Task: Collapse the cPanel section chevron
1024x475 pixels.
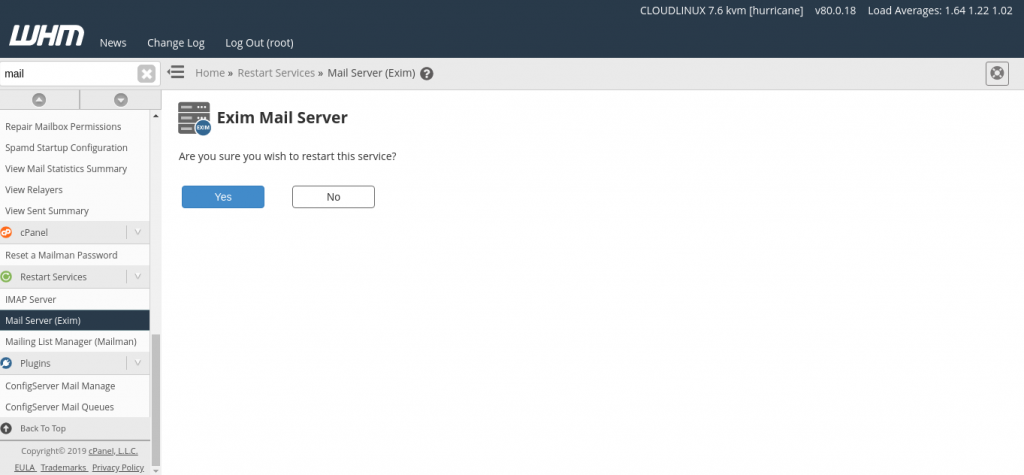Action: [137, 232]
